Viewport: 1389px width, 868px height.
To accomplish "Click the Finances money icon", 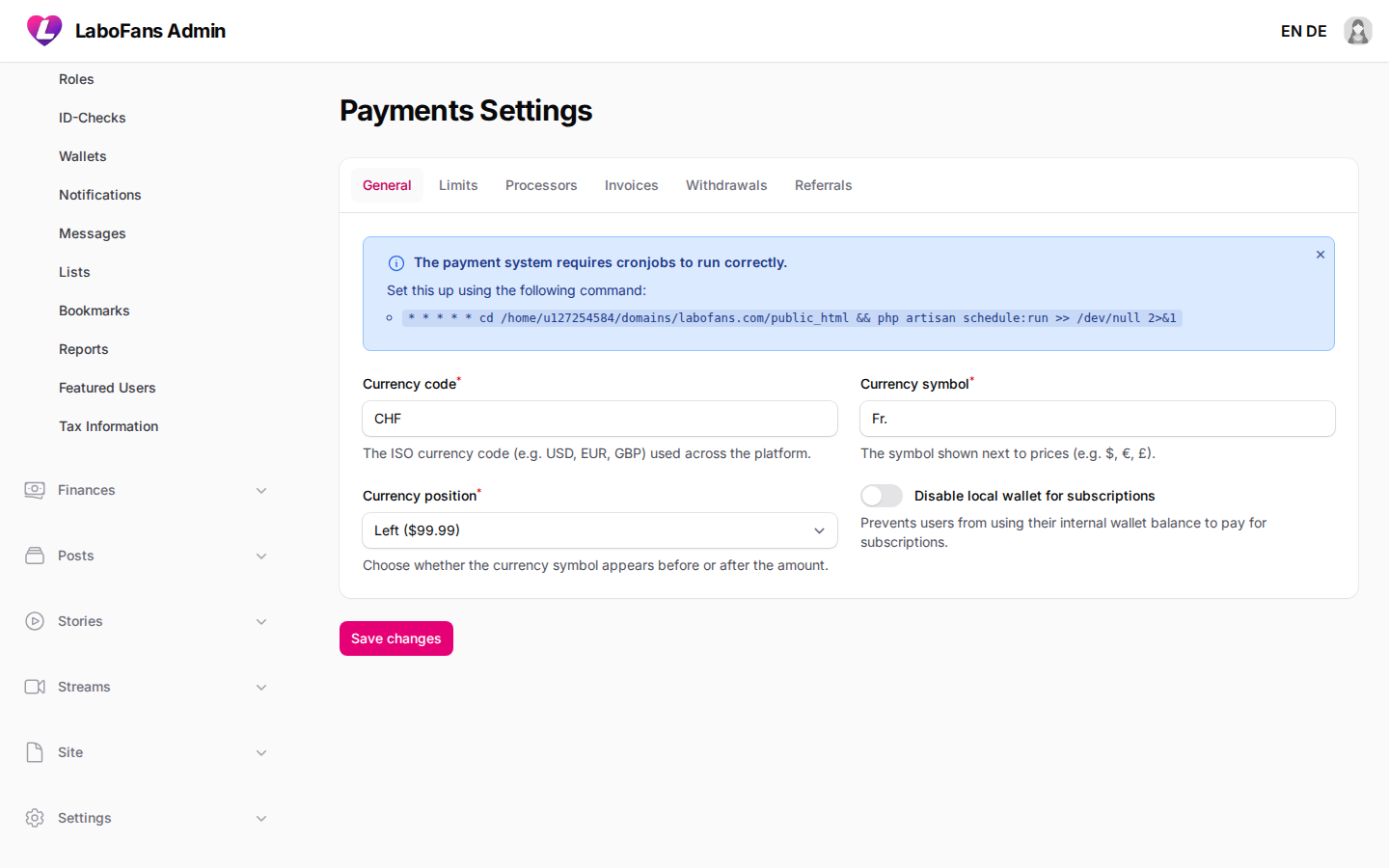I will (35, 490).
